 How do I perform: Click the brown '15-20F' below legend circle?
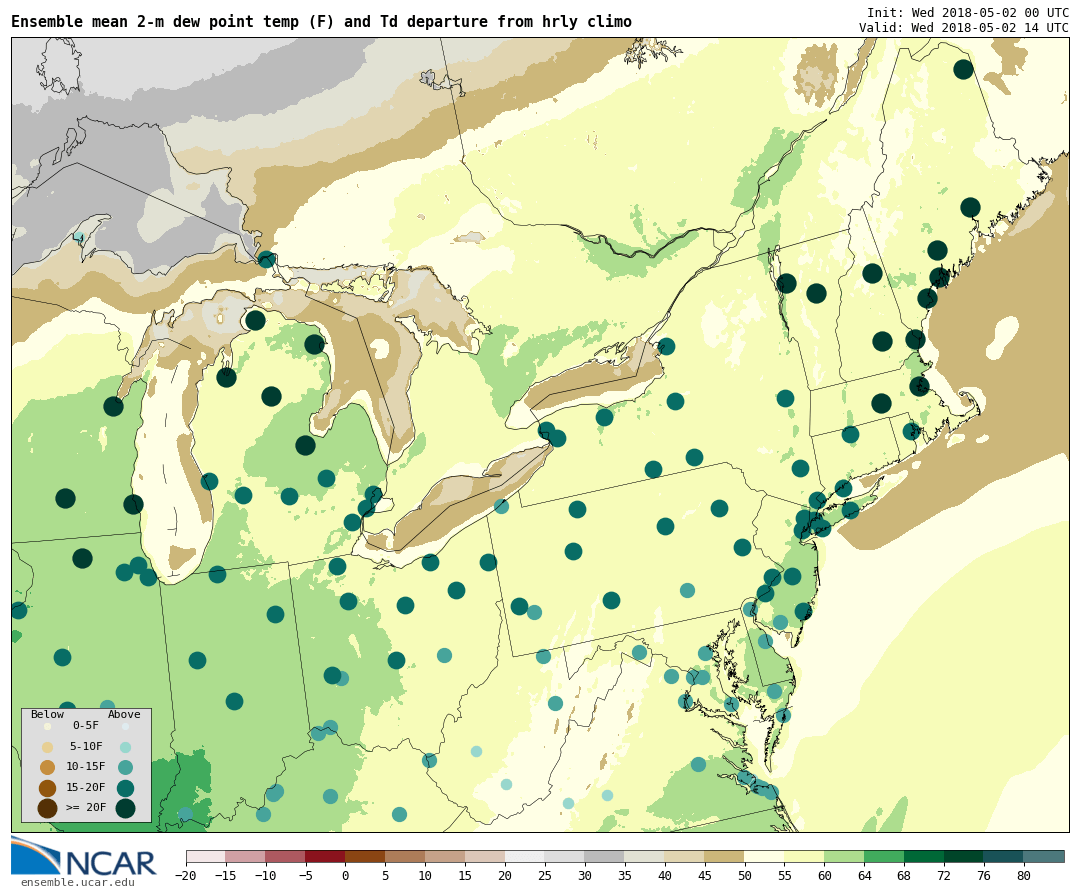[x=48, y=788]
